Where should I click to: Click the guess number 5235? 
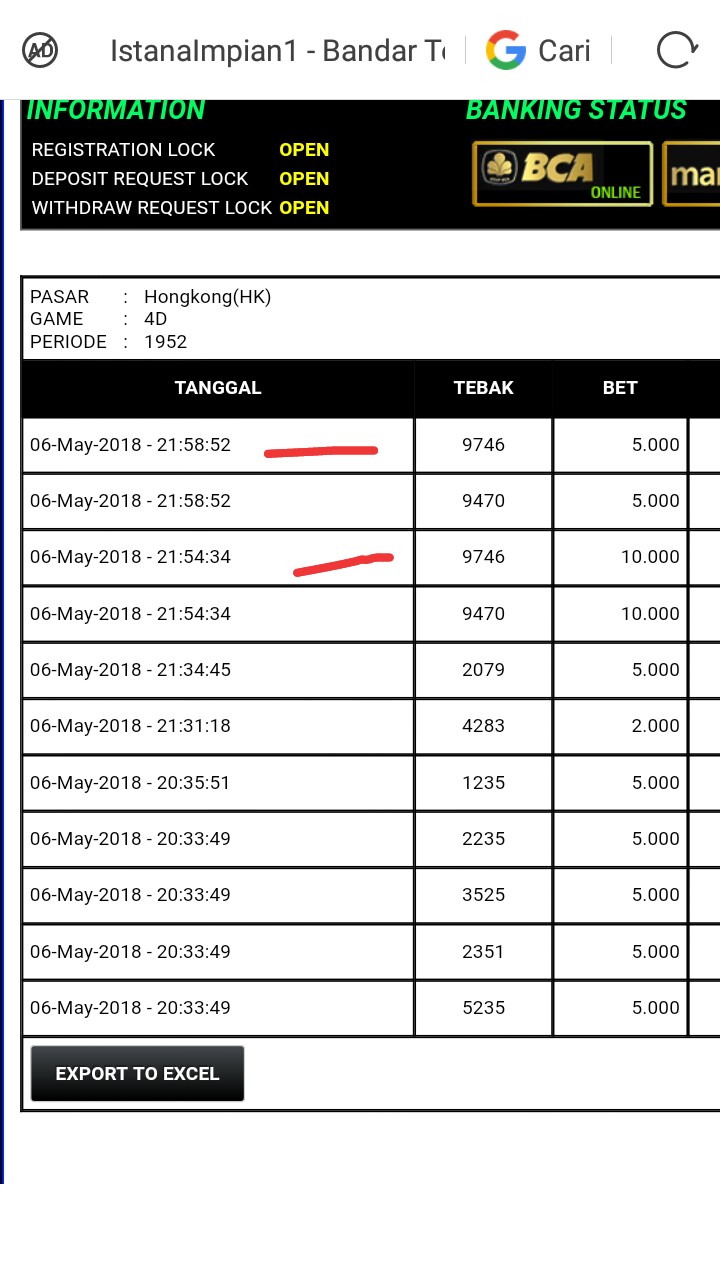coord(483,1008)
